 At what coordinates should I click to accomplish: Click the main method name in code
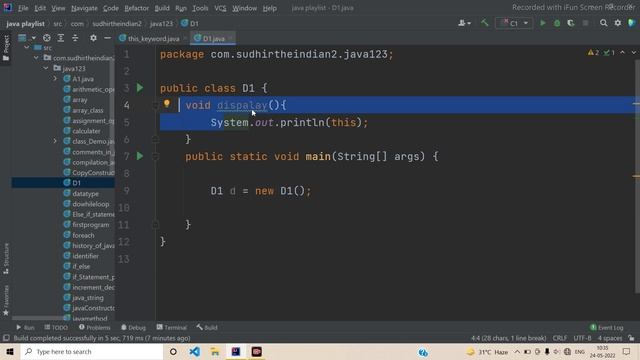coord(318,156)
